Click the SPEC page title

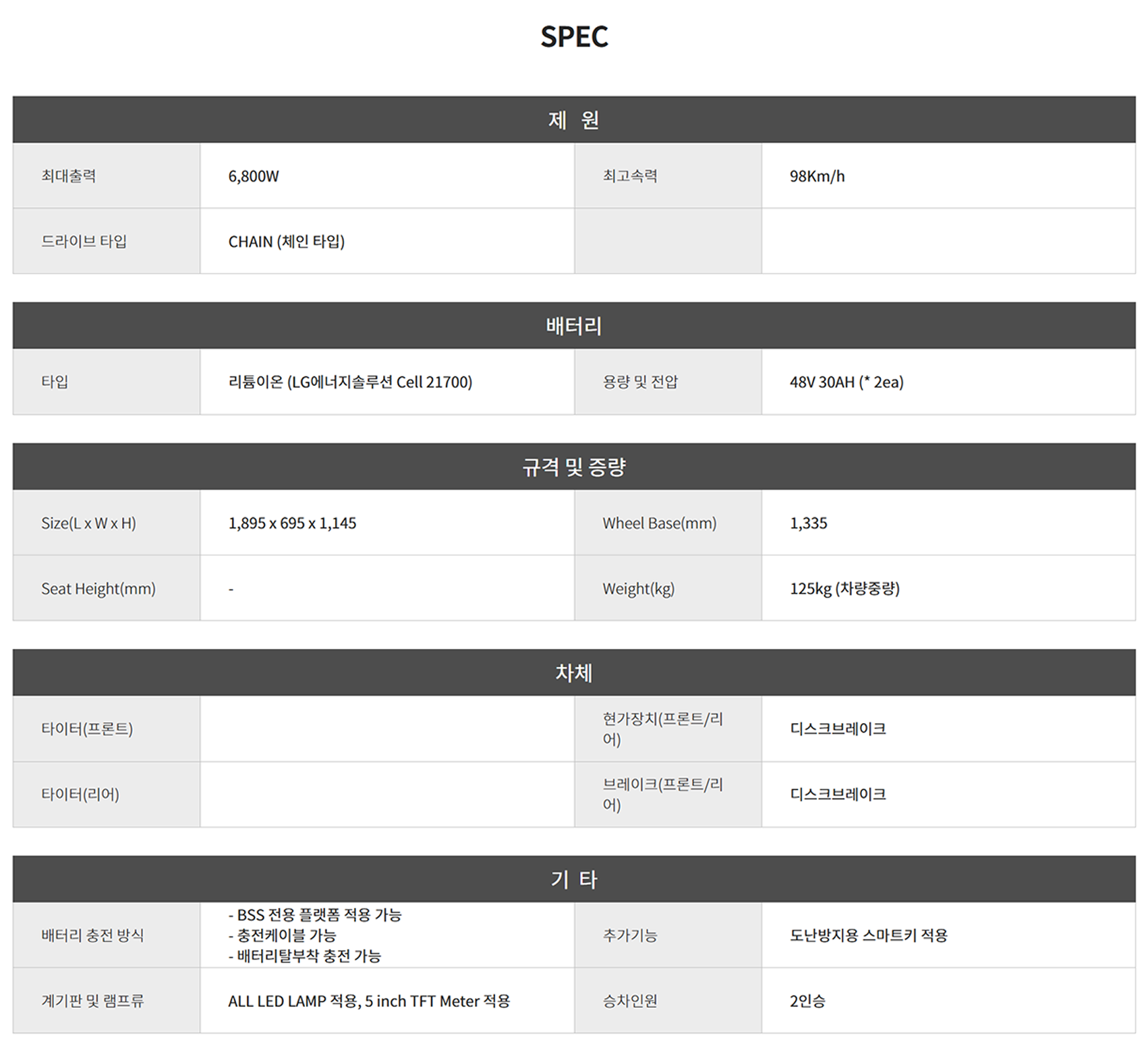[574, 36]
